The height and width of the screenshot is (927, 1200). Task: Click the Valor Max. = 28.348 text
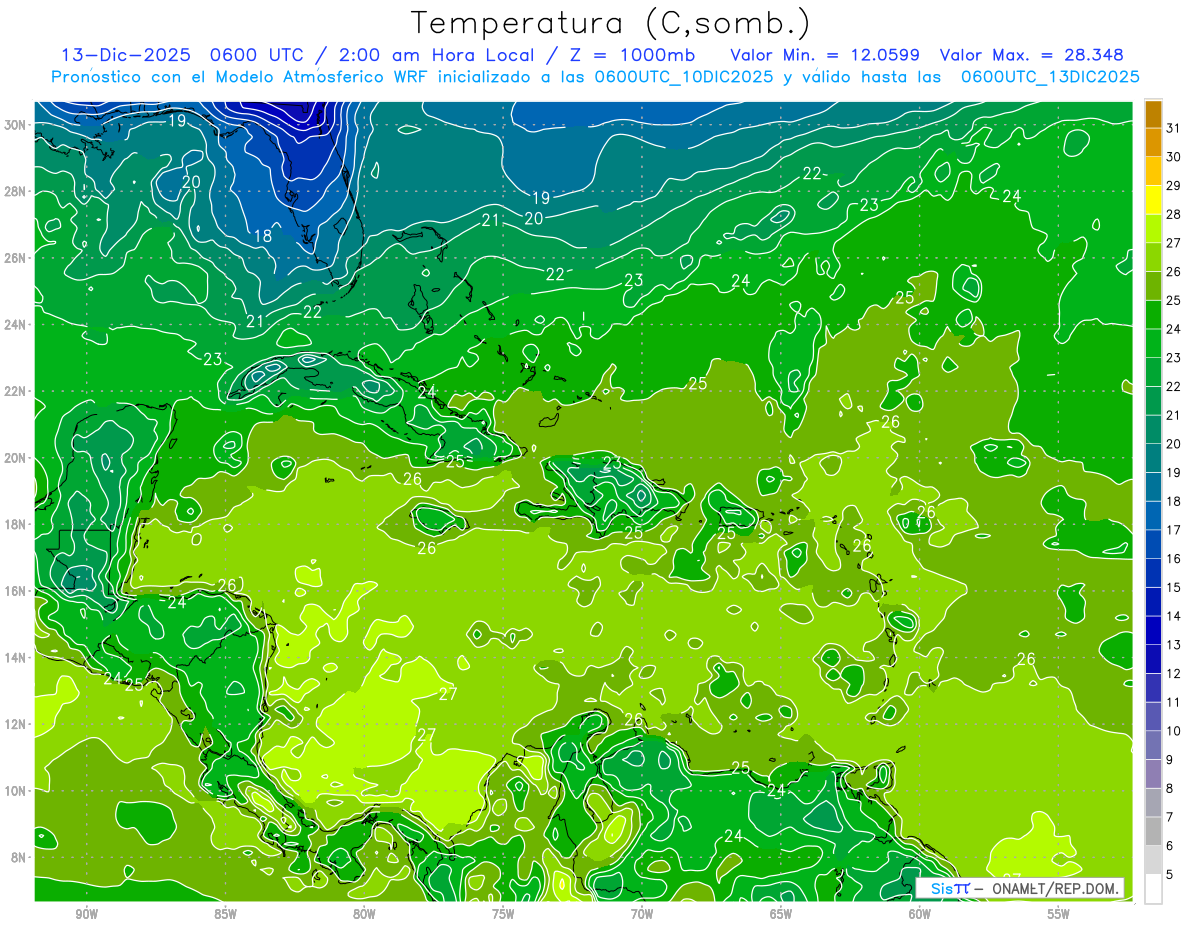(1032, 55)
